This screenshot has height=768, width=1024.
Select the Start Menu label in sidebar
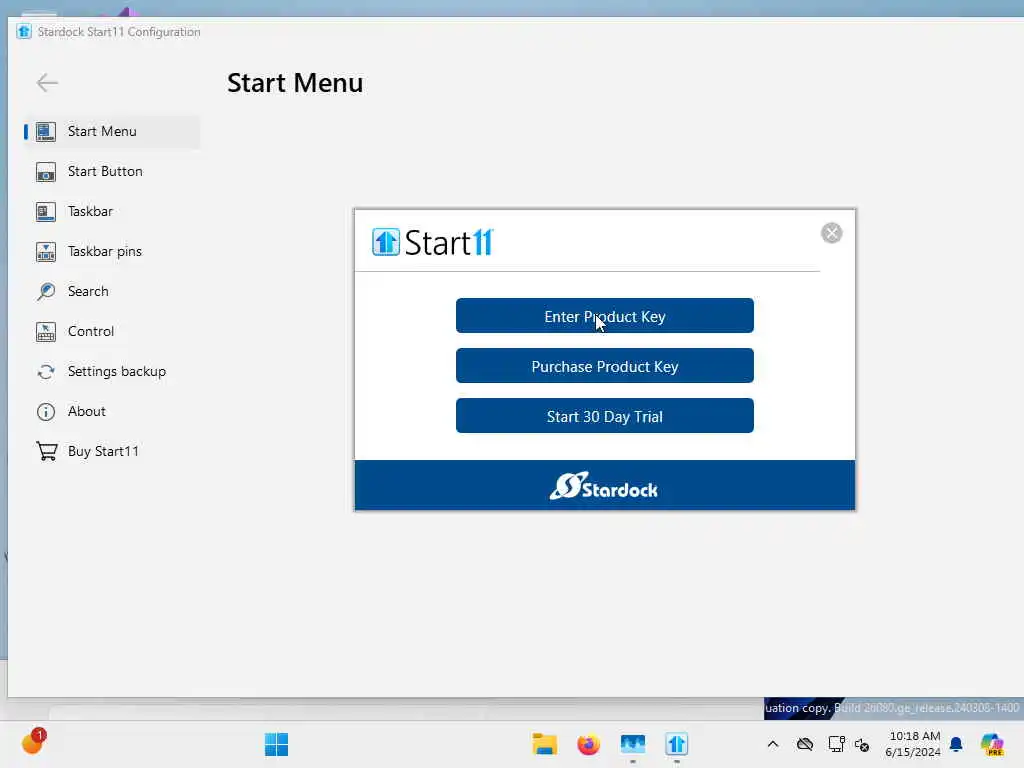click(102, 131)
